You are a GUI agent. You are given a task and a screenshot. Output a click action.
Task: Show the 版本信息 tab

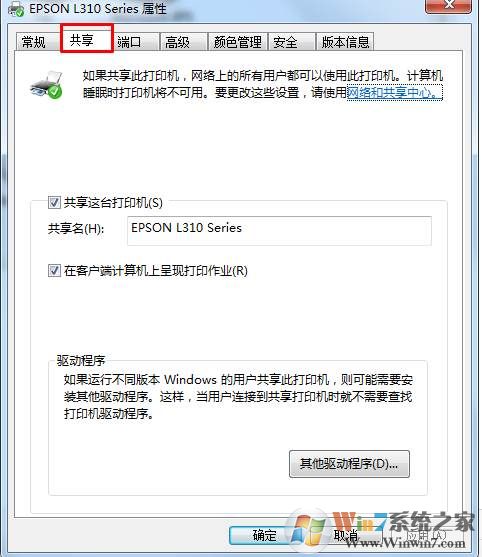(x=345, y=42)
